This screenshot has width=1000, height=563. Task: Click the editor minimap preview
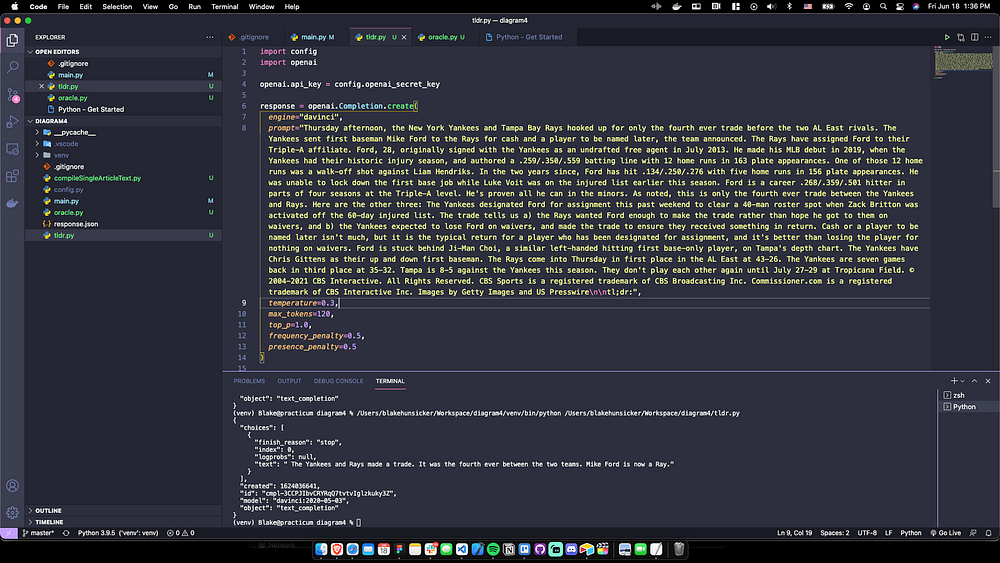coord(962,64)
